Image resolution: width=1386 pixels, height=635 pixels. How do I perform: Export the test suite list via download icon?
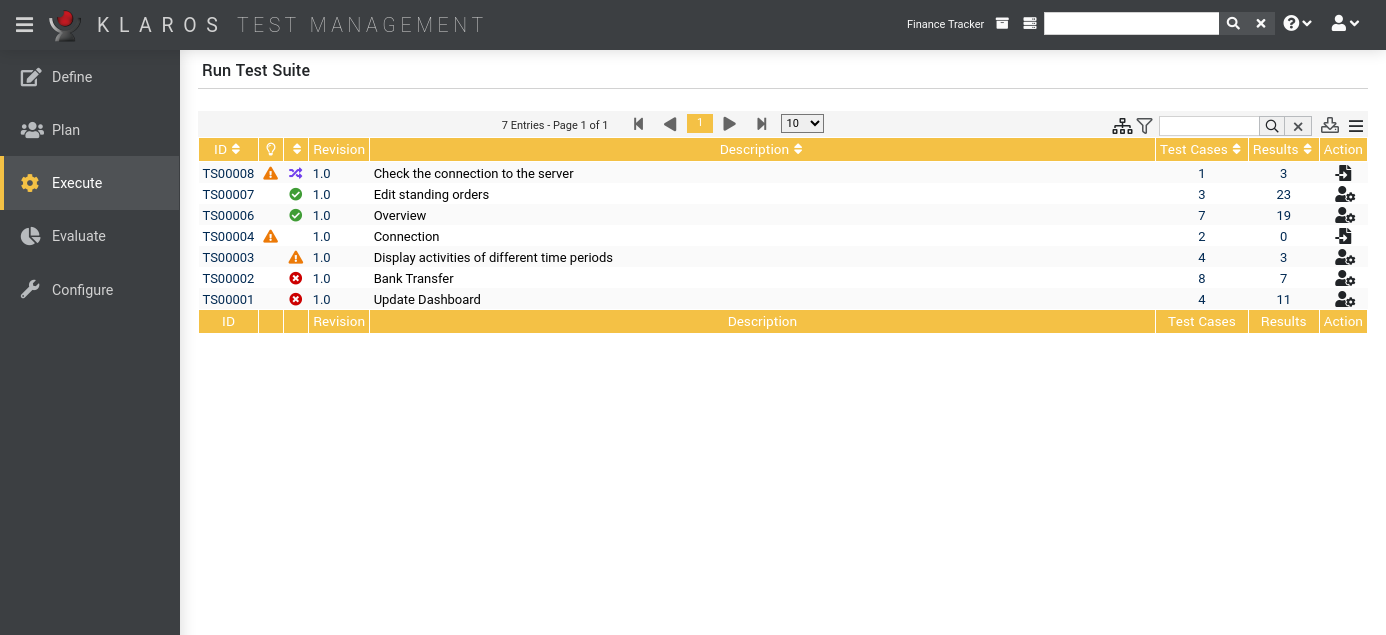click(x=1330, y=125)
